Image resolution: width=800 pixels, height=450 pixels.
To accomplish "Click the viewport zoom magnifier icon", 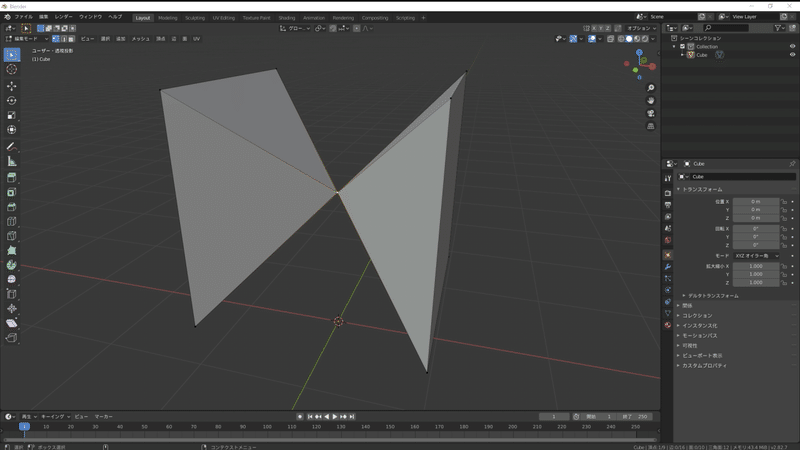I will pyautogui.click(x=651, y=88).
